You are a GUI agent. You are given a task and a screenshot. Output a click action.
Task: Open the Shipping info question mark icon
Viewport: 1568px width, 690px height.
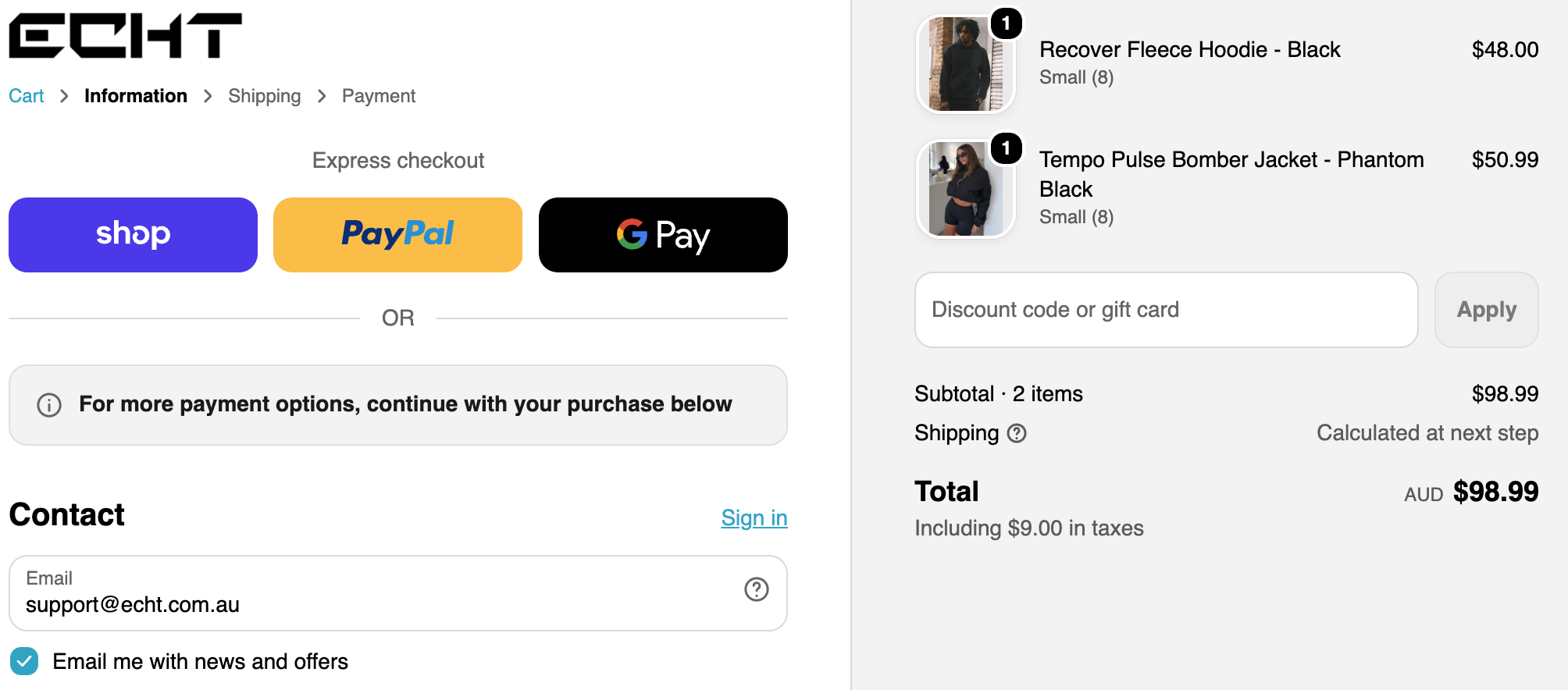click(x=1017, y=433)
